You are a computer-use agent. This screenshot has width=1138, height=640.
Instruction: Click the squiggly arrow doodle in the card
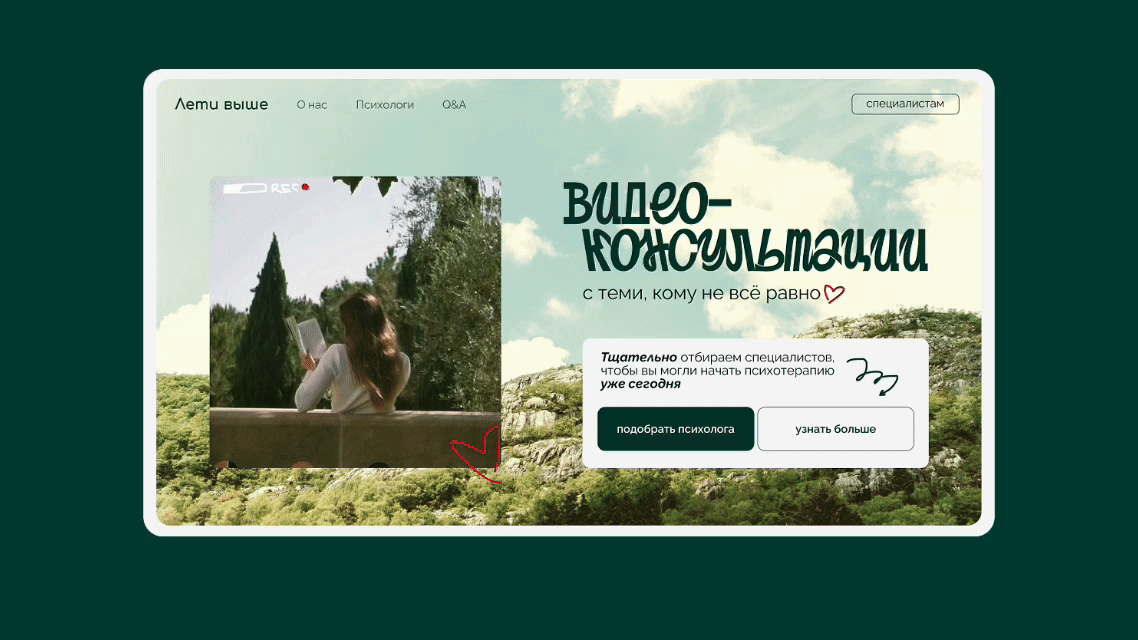pyautogui.click(x=873, y=376)
